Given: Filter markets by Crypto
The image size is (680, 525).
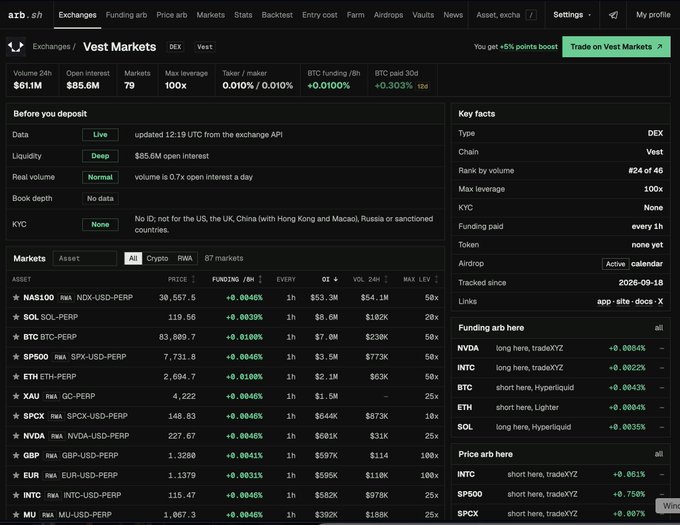Looking at the screenshot, I should coord(157,258).
